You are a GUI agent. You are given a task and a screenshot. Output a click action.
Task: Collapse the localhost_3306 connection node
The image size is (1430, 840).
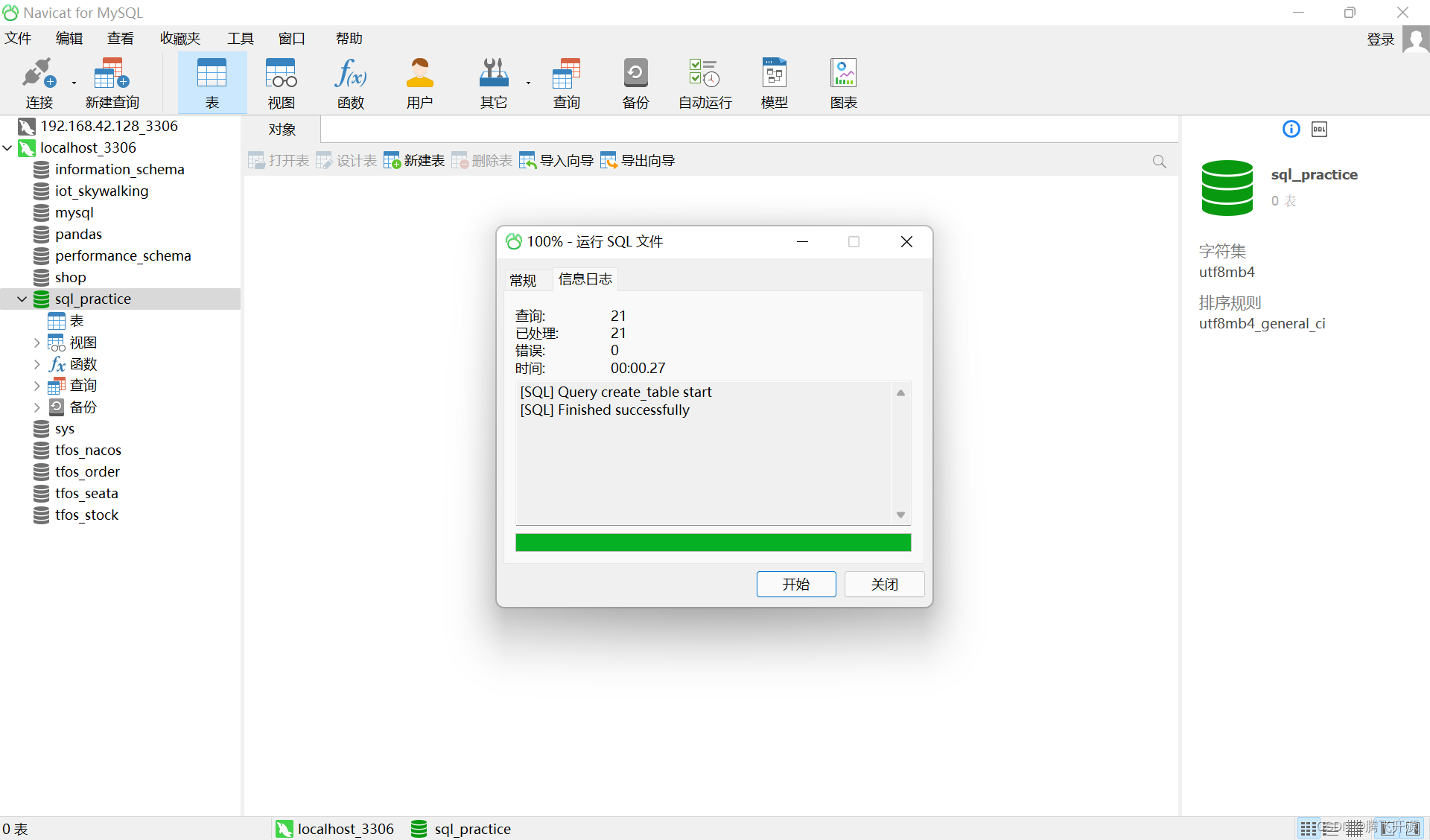pos(7,147)
